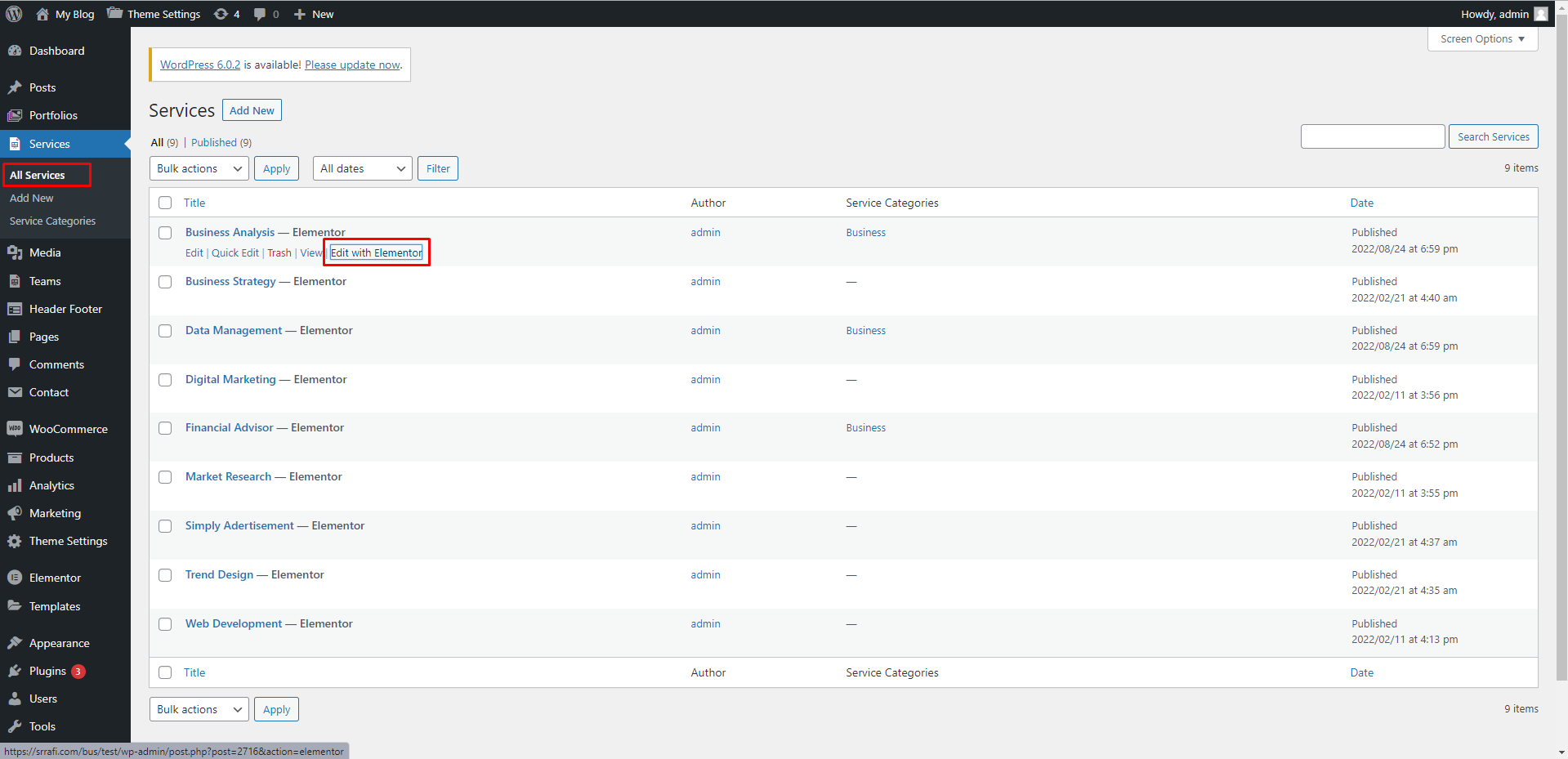Click the Elementor logo icon
Viewport: 1568px width, 759px height.
[x=15, y=578]
